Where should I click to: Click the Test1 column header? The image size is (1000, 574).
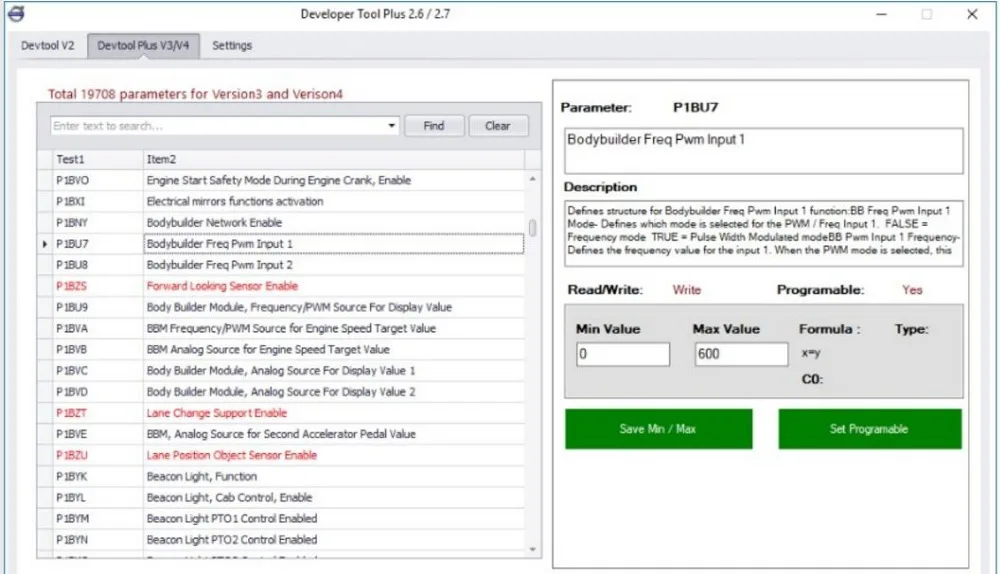click(x=98, y=159)
